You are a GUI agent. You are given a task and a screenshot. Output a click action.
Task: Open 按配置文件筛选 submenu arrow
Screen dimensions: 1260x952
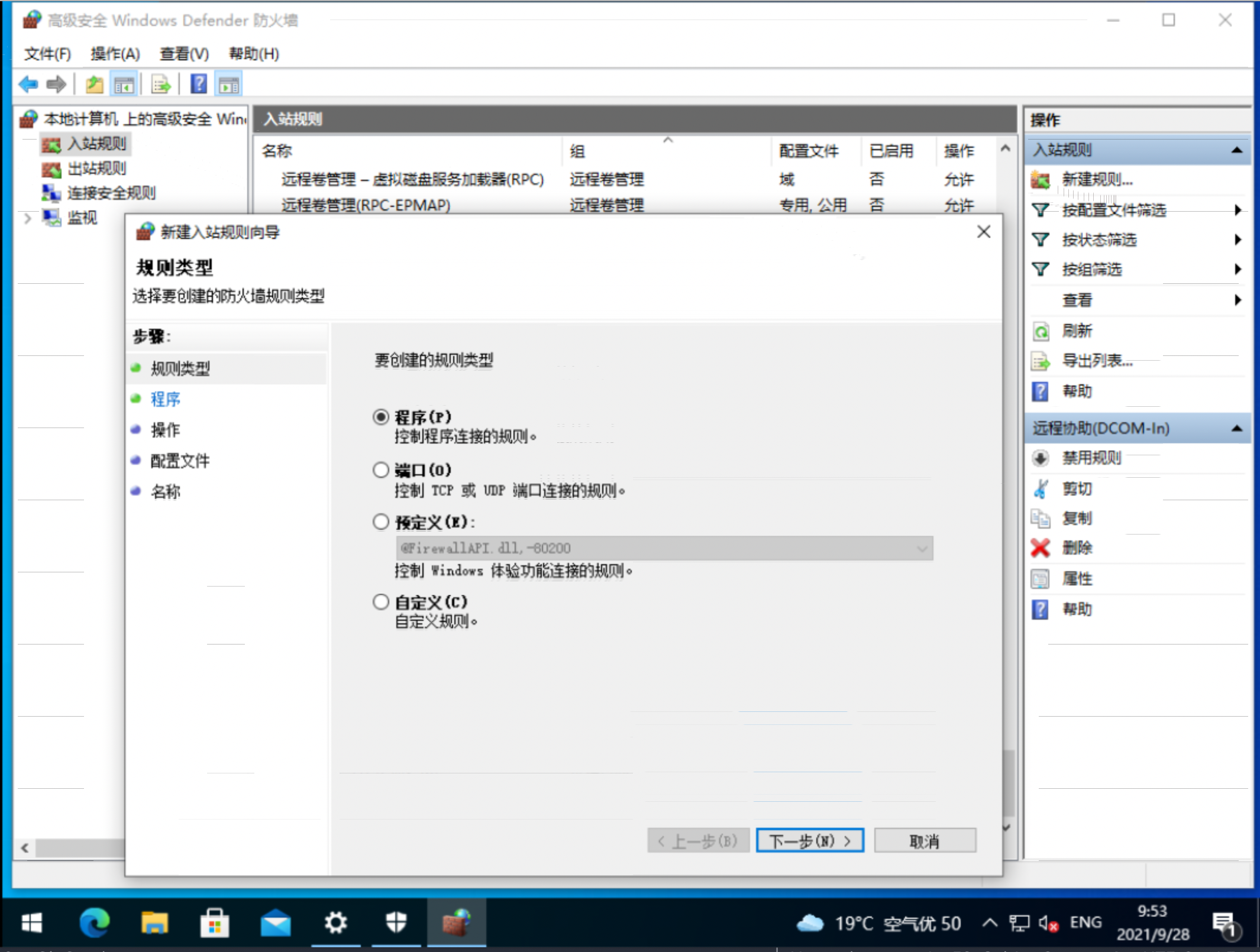pos(1238,210)
